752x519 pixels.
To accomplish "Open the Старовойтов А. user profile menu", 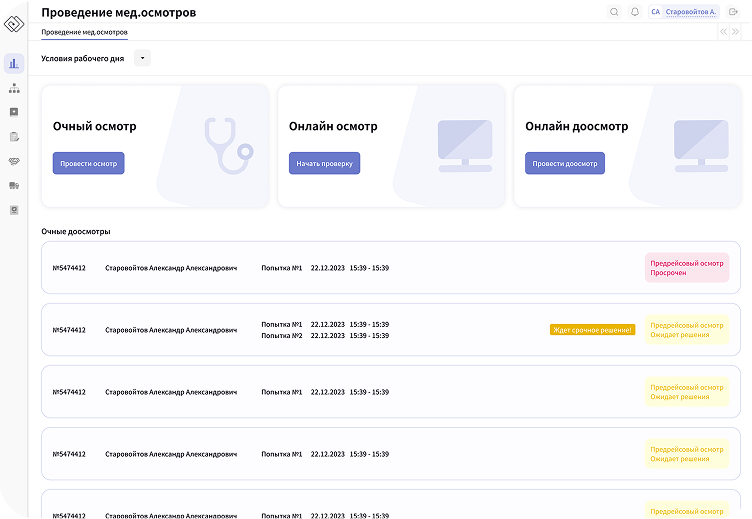I will (x=684, y=12).
